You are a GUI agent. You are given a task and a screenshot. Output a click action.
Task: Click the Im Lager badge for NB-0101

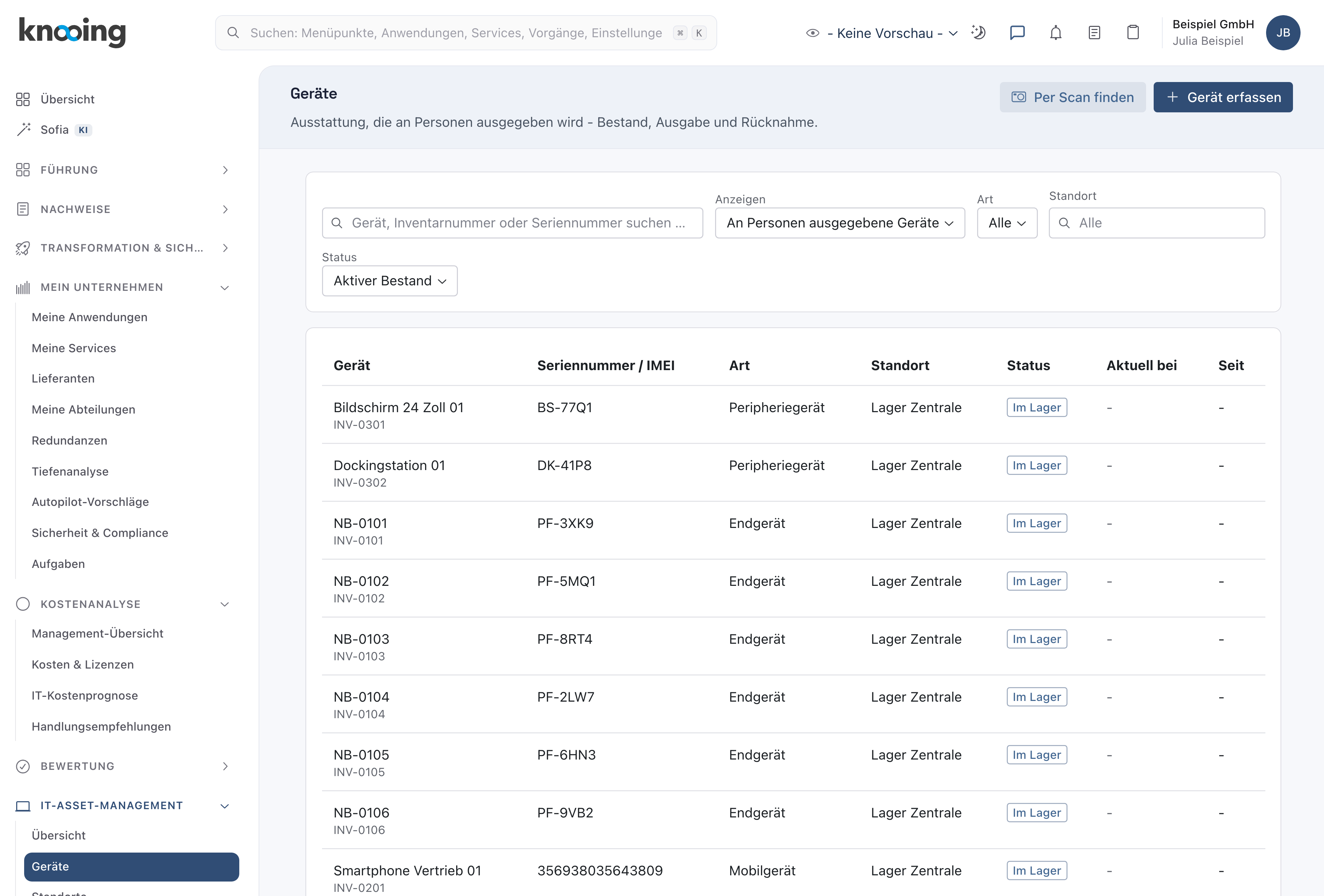point(1036,523)
